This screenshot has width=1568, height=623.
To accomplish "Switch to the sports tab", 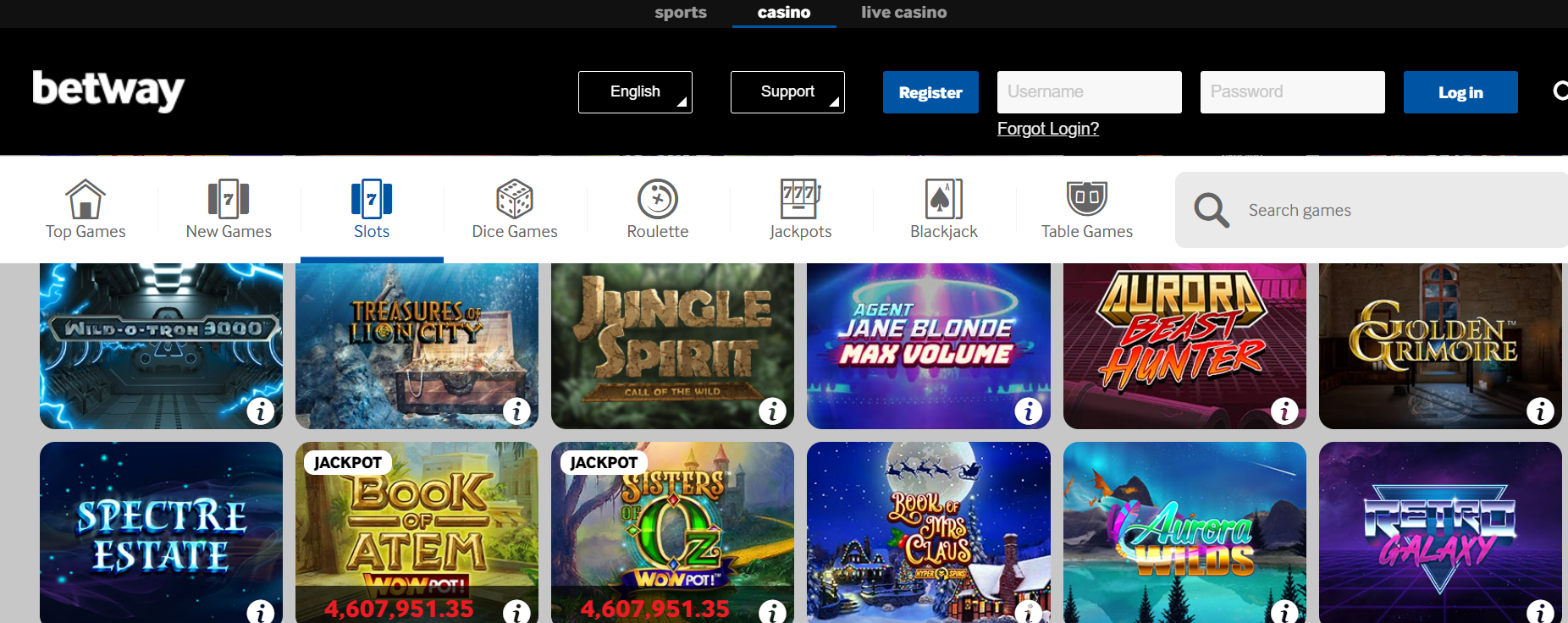I will (x=681, y=13).
